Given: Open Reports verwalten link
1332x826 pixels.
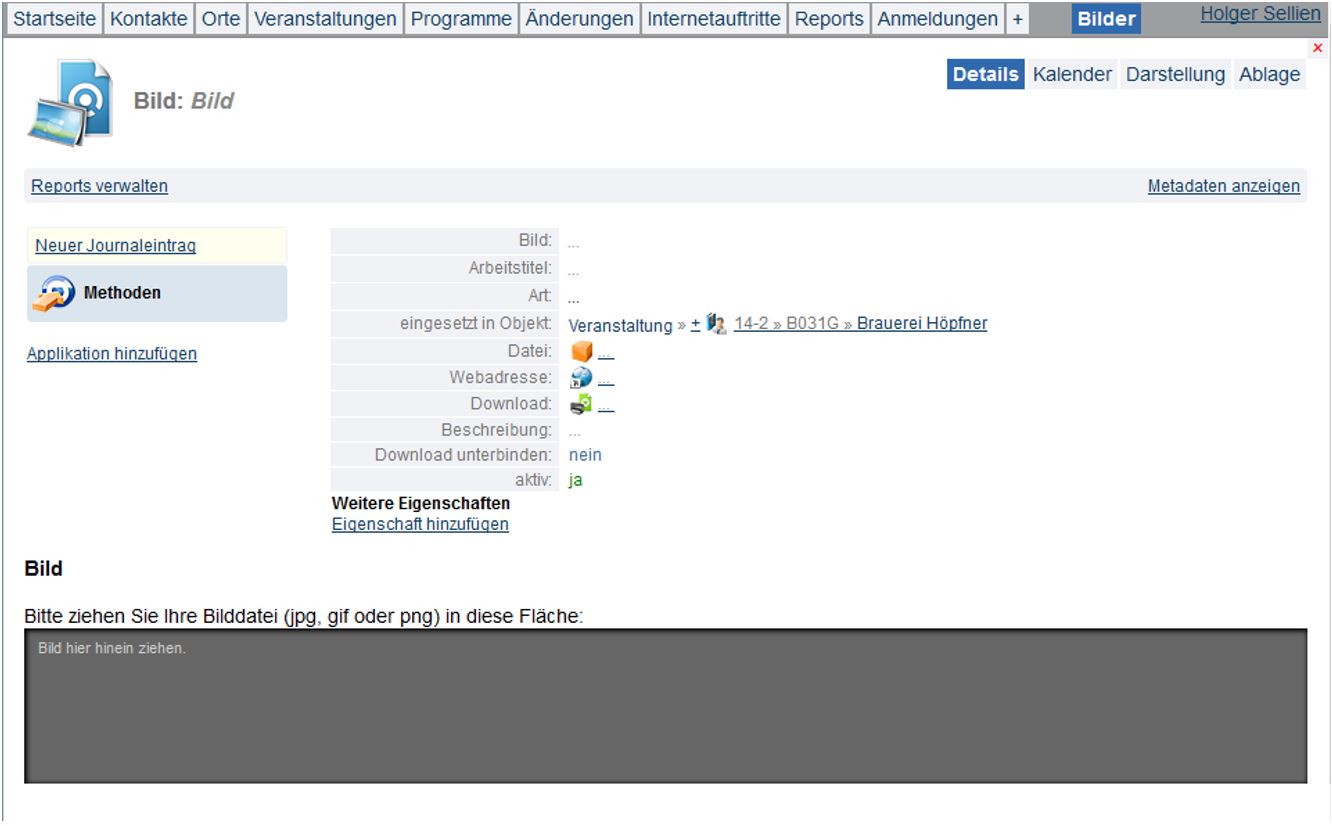Looking at the screenshot, I should (x=99, y=186).
